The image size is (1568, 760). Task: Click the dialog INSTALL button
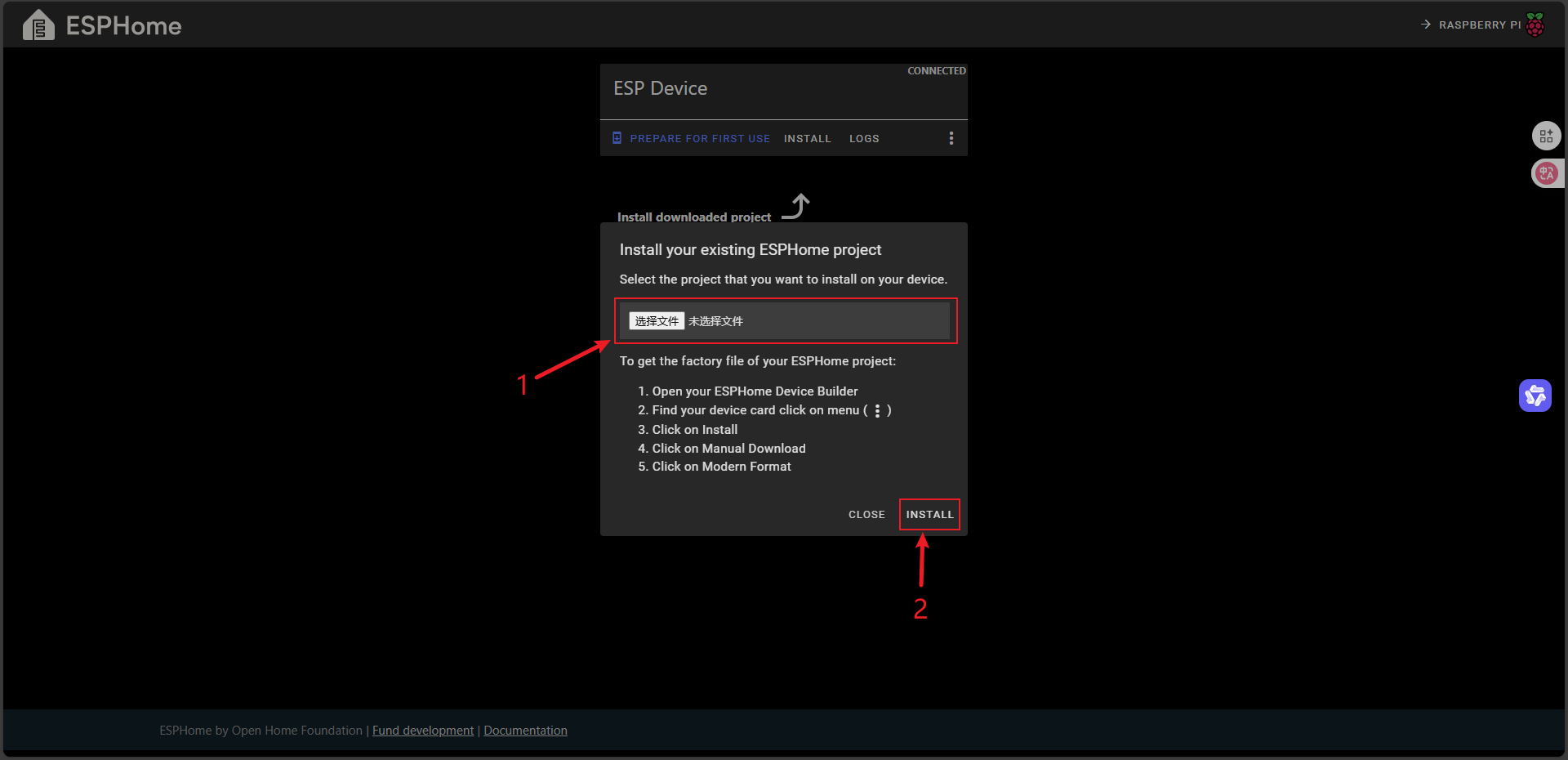point(929,515)
